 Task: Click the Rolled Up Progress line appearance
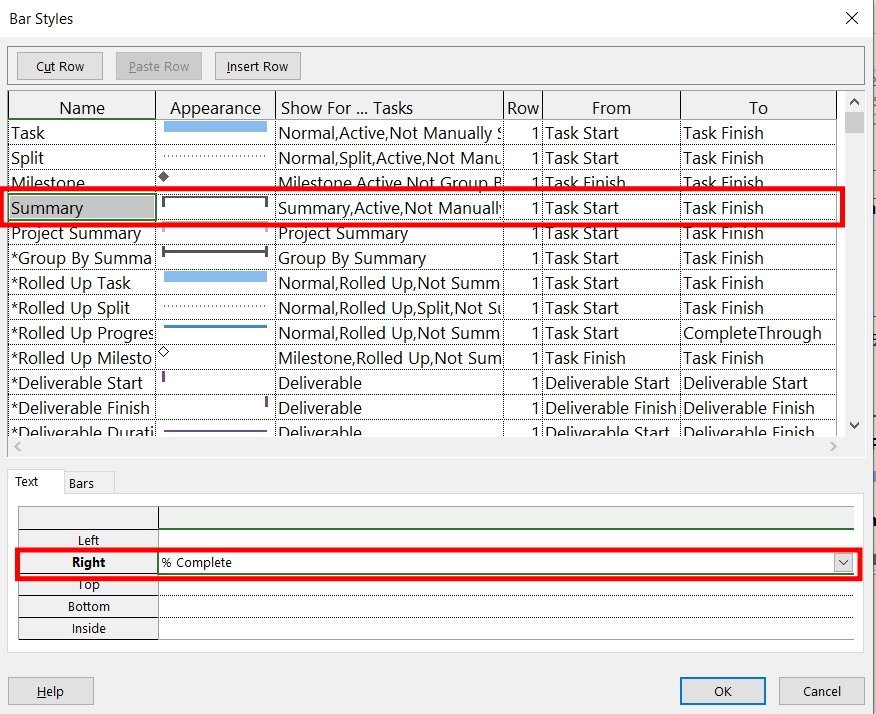click(x=215, y=326)
